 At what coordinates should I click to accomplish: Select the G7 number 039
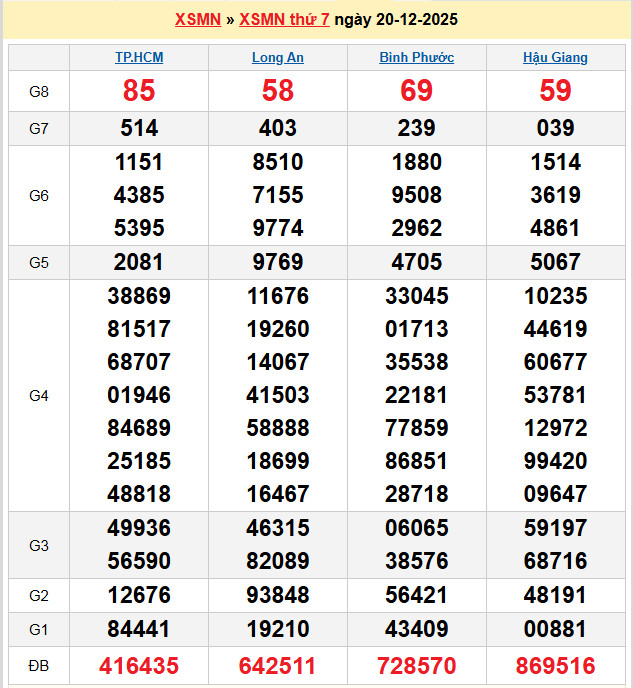pyautogui.click(x=555, y=128)
